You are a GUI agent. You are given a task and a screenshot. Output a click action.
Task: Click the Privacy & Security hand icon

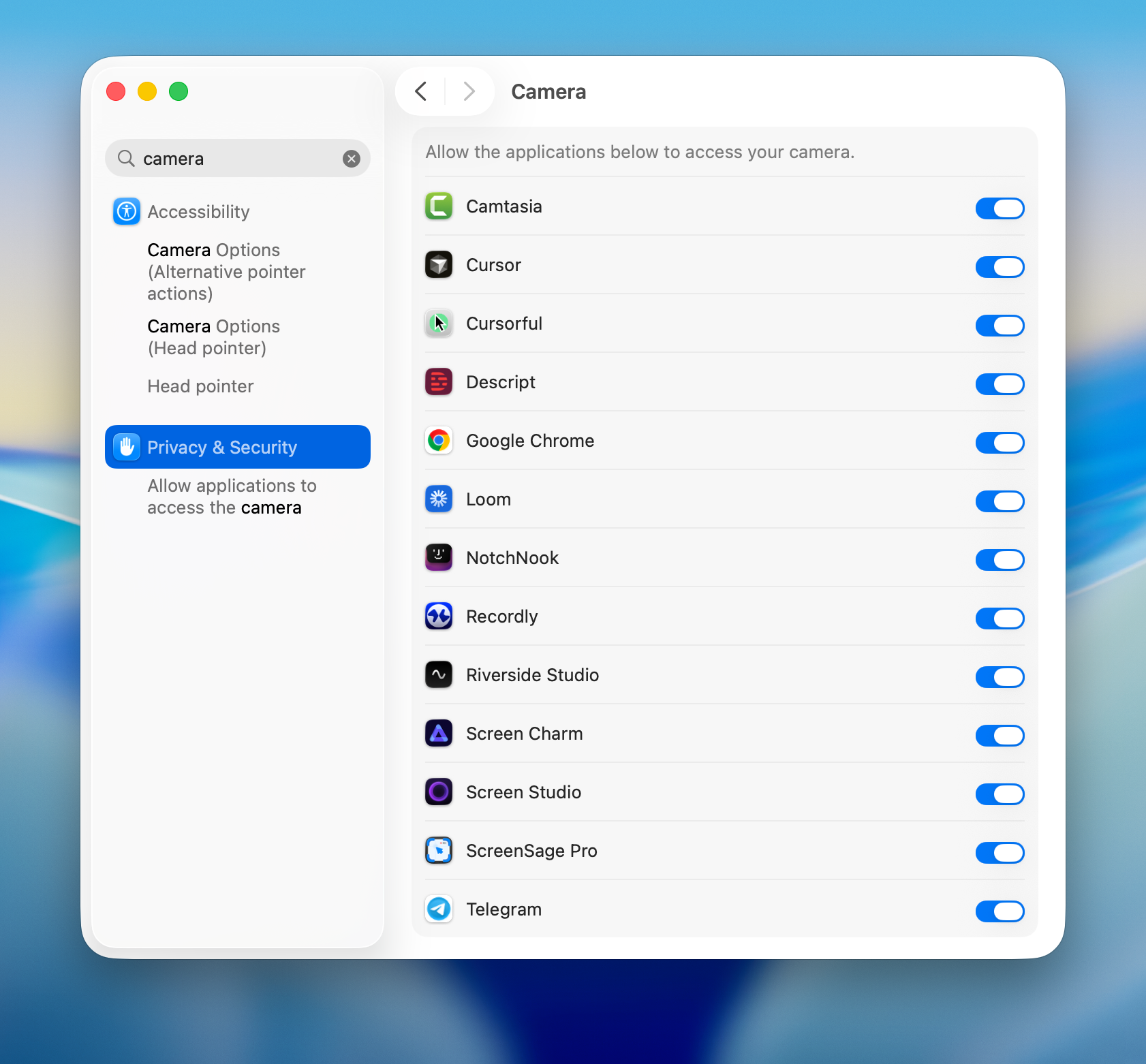pyautogui.click(x=127, y=448)
